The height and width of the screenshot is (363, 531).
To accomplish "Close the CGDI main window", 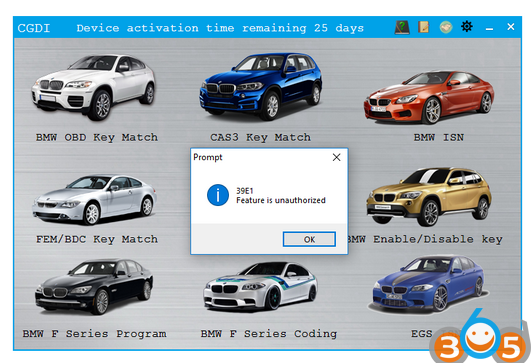I will [511, 26].
